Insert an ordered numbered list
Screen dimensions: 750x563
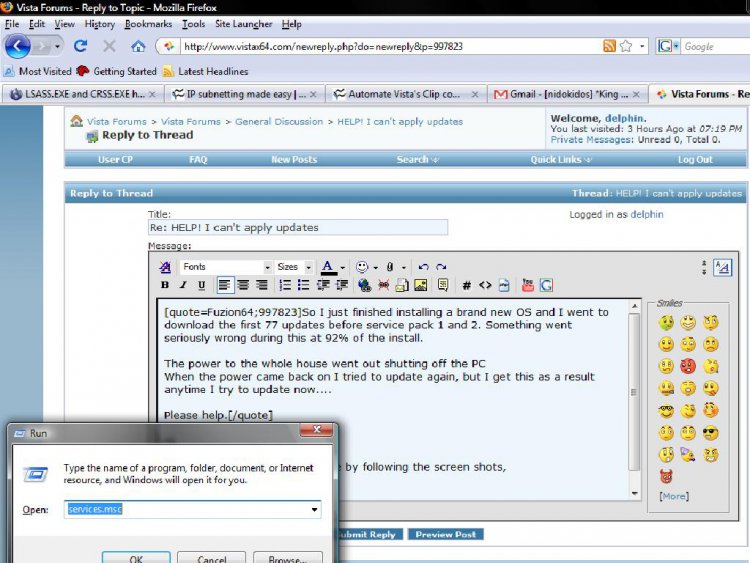click(285, 285)
